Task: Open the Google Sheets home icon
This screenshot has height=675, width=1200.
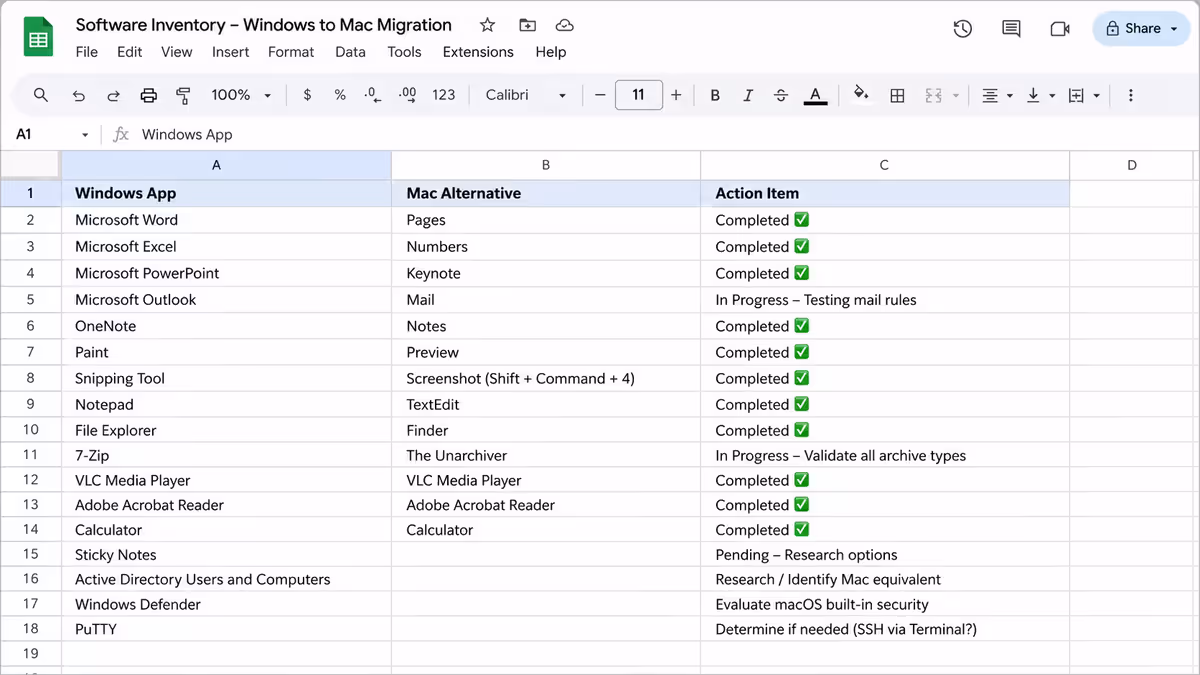Action: click(38, 38)
